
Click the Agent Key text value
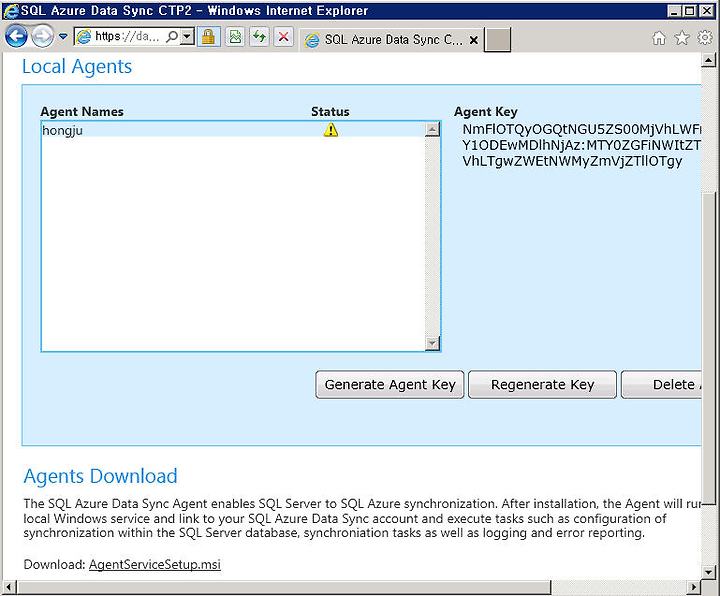[x=581, y=145]
